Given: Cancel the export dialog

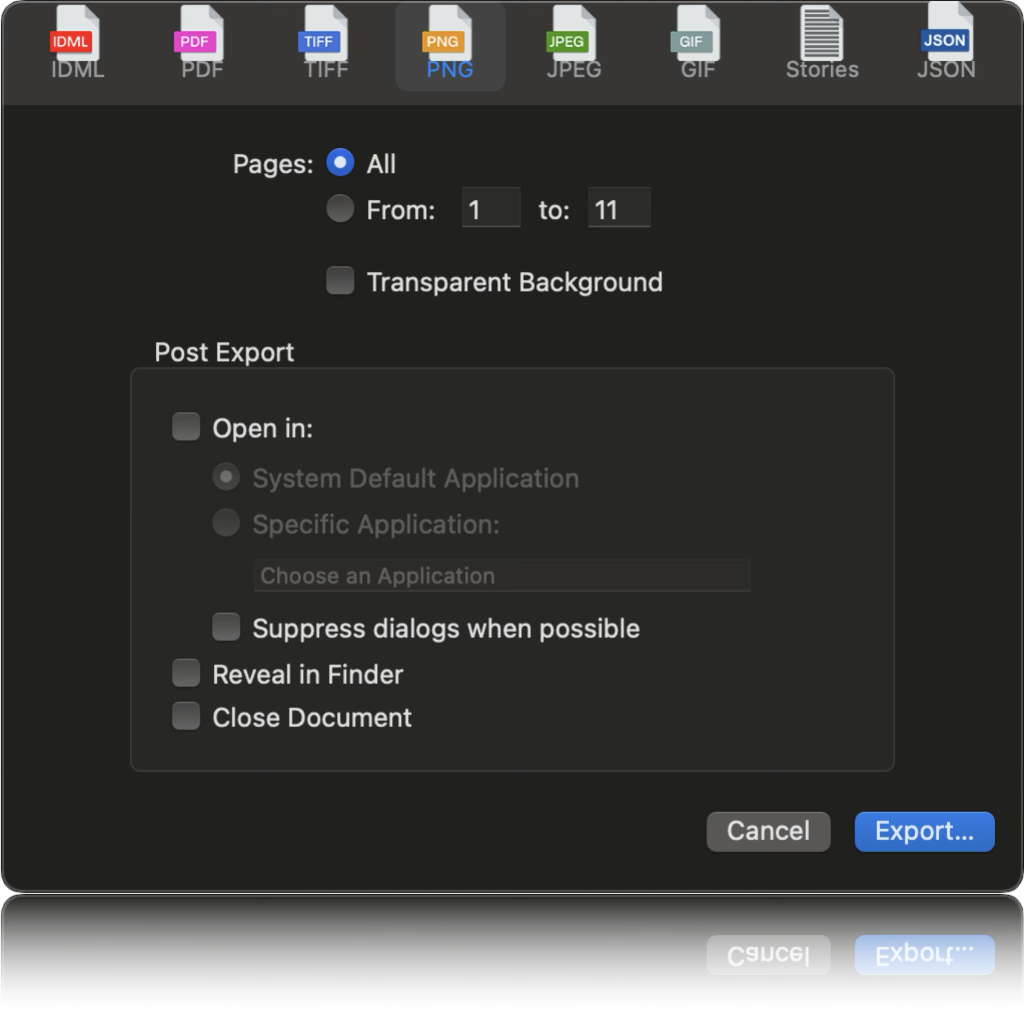Looking at the screenshot, I should [x=769, y=831].
